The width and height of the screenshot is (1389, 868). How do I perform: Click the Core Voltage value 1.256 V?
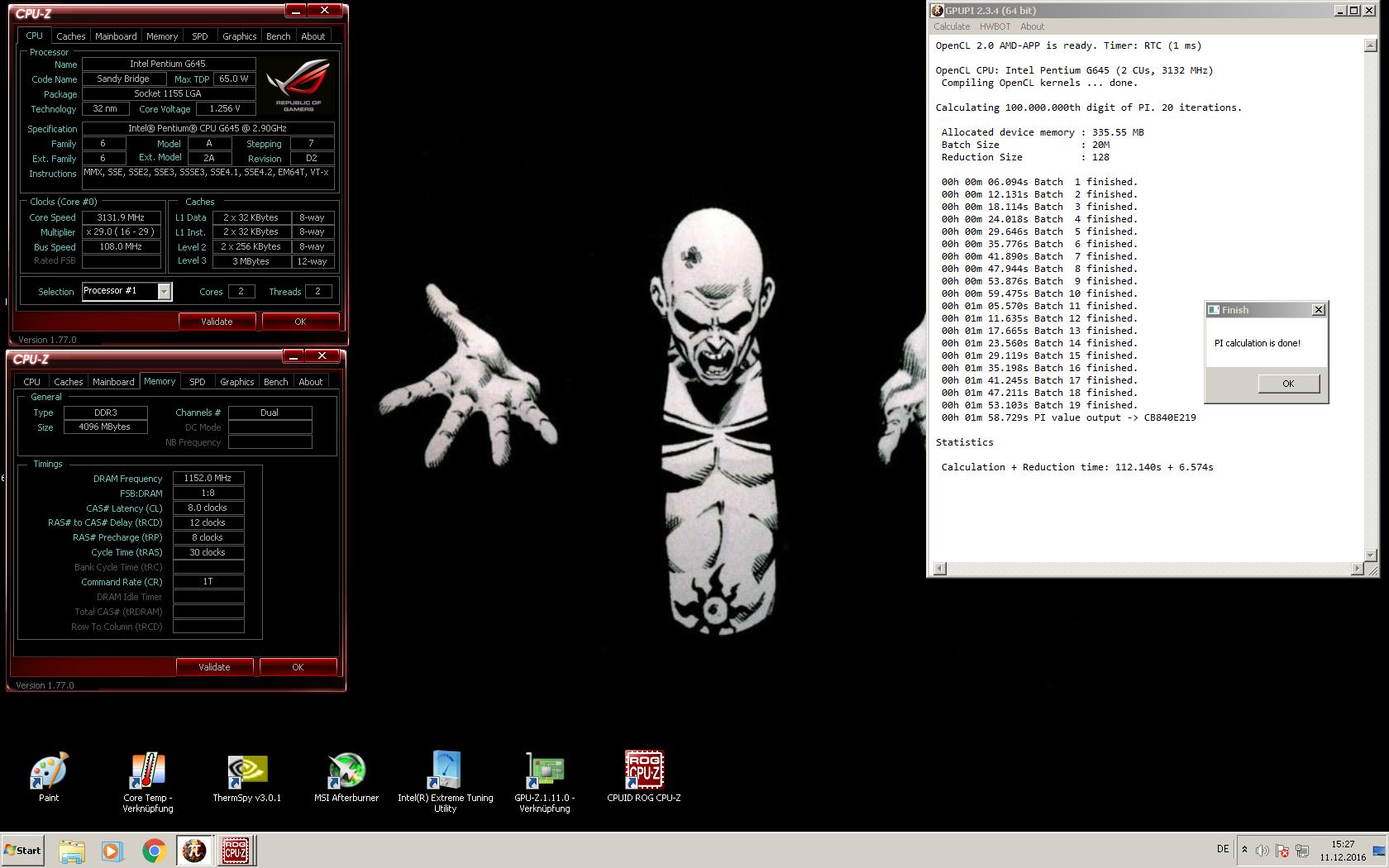[225, 108]
